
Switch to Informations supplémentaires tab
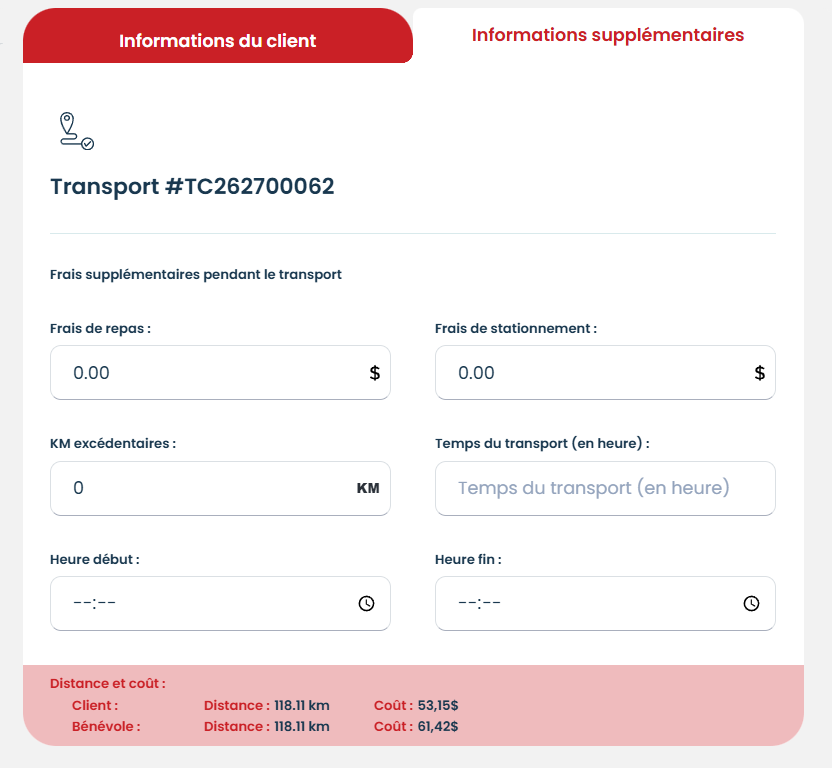pyautogui.click(x=607, y=35)
